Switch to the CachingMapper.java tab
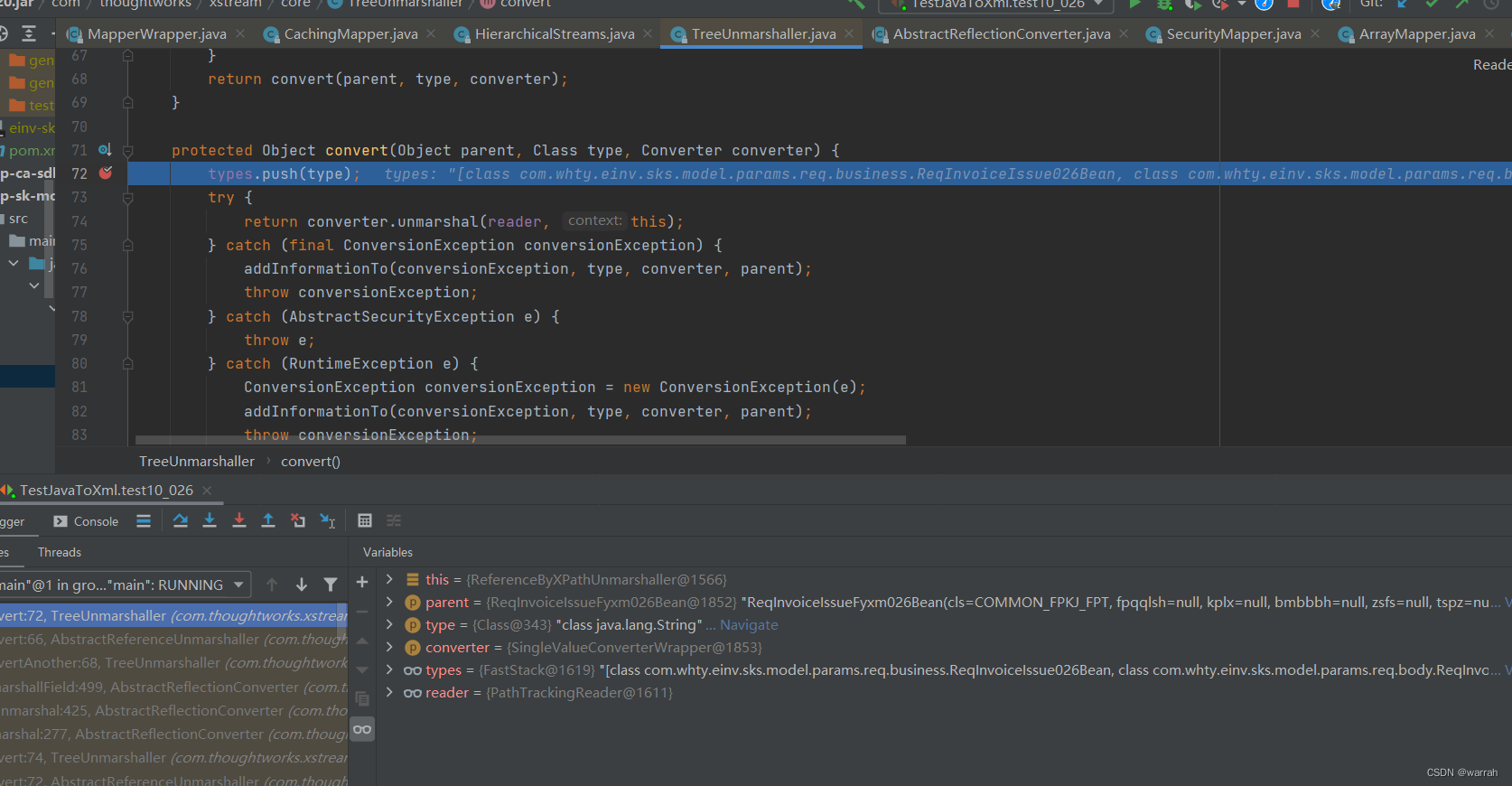This screenshot has height=786, width=1512. click(x=350, y=33)
